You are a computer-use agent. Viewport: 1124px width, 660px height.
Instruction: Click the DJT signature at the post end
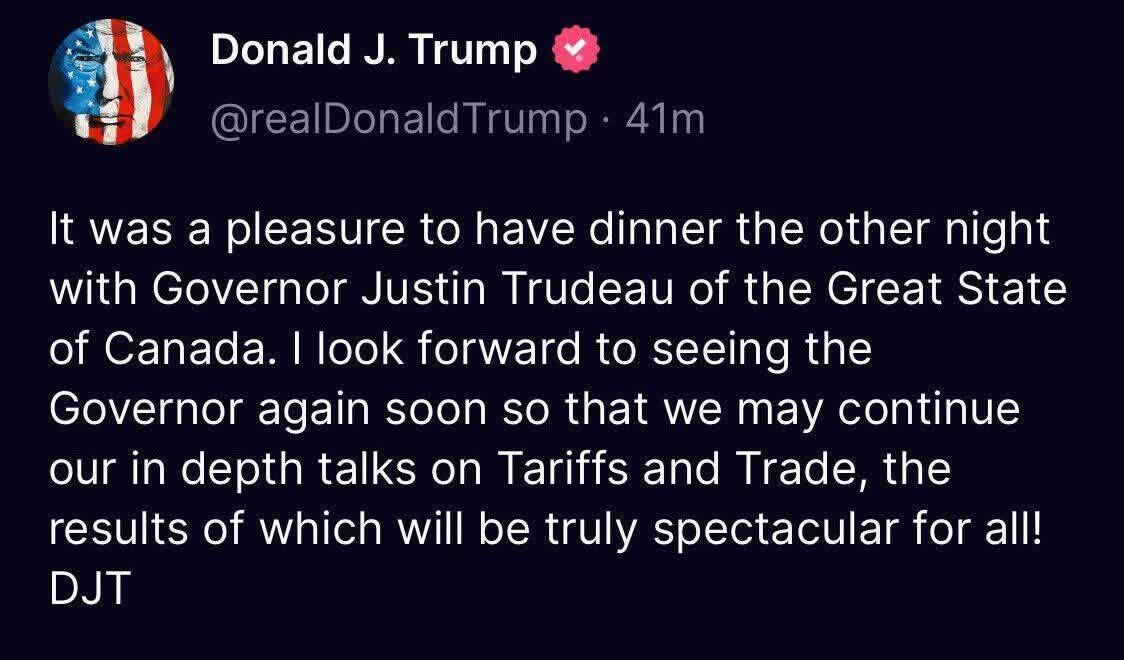(x=90, y=589)
